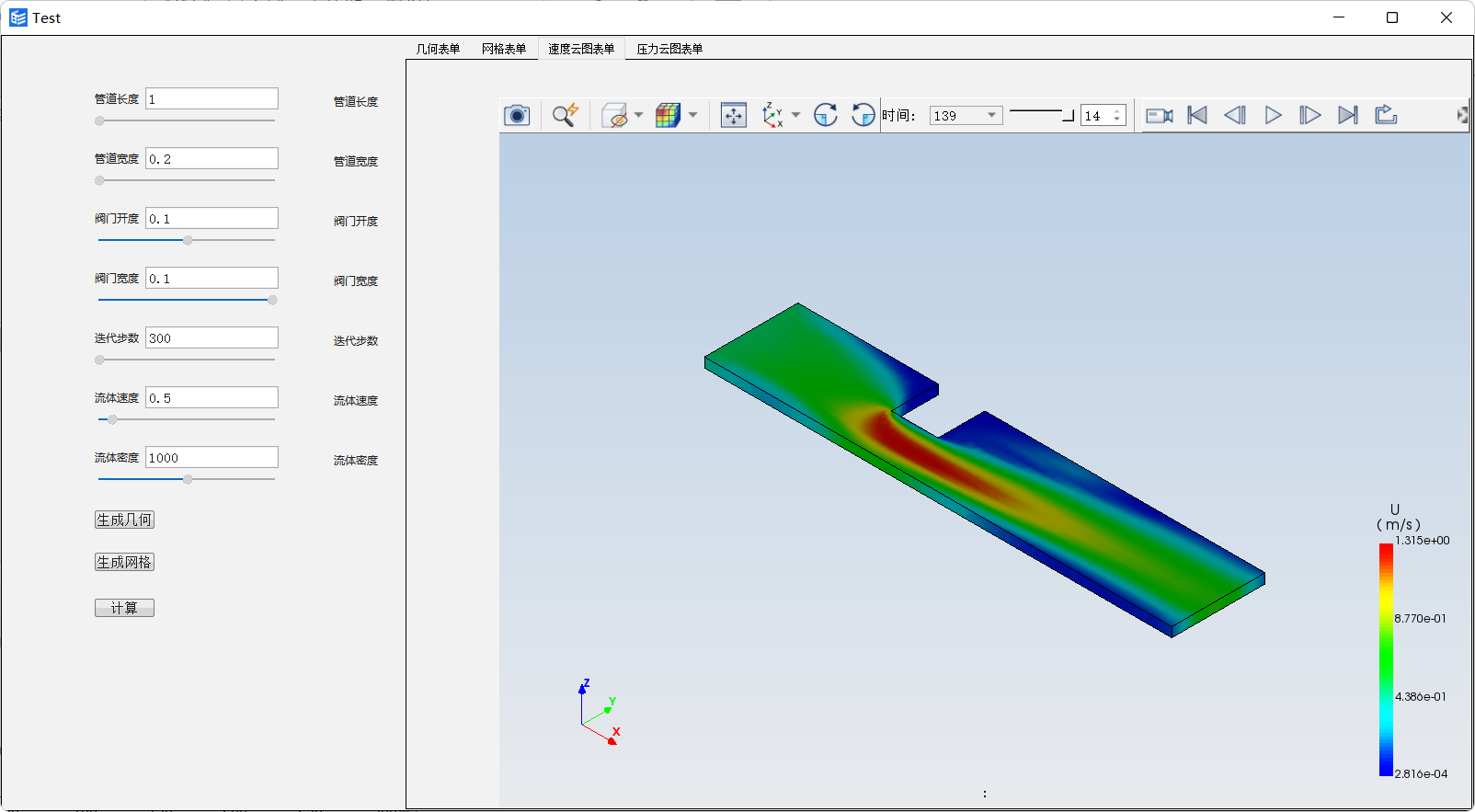Click the XYZ axis orientation icon

(772, 115)
